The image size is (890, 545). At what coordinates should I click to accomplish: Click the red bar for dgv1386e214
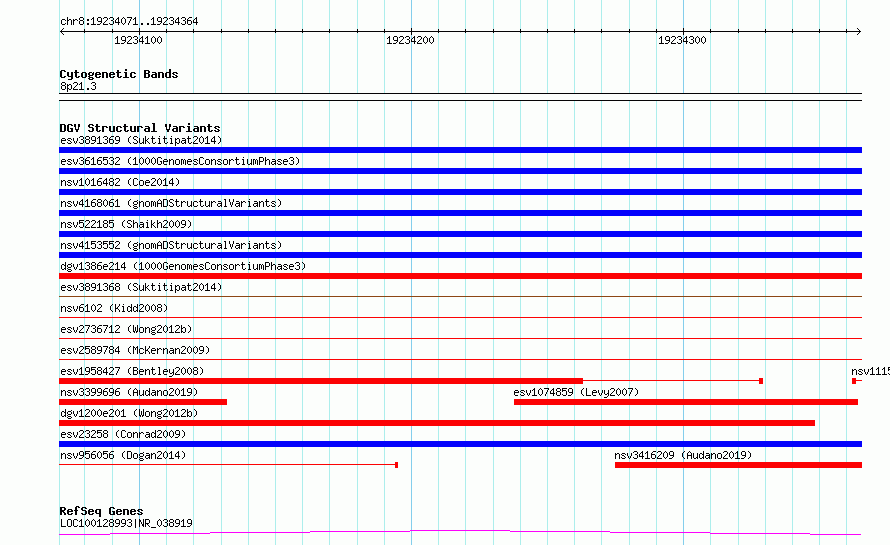pos(460,276)
